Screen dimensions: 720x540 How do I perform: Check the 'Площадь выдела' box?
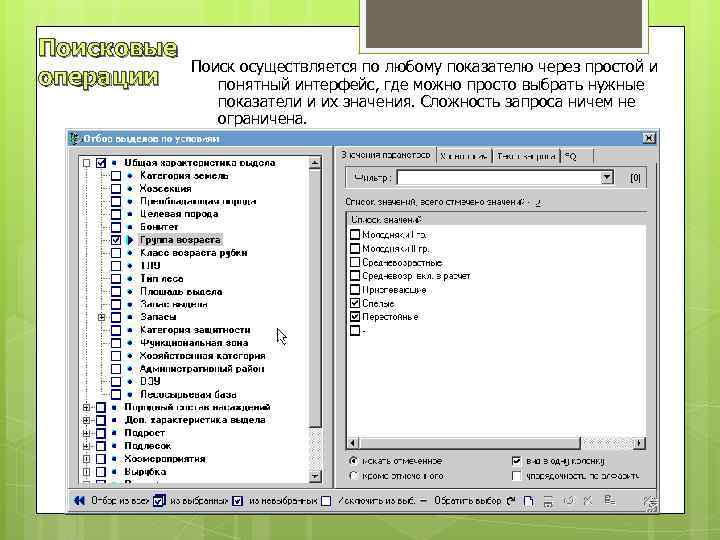point(116,292)
